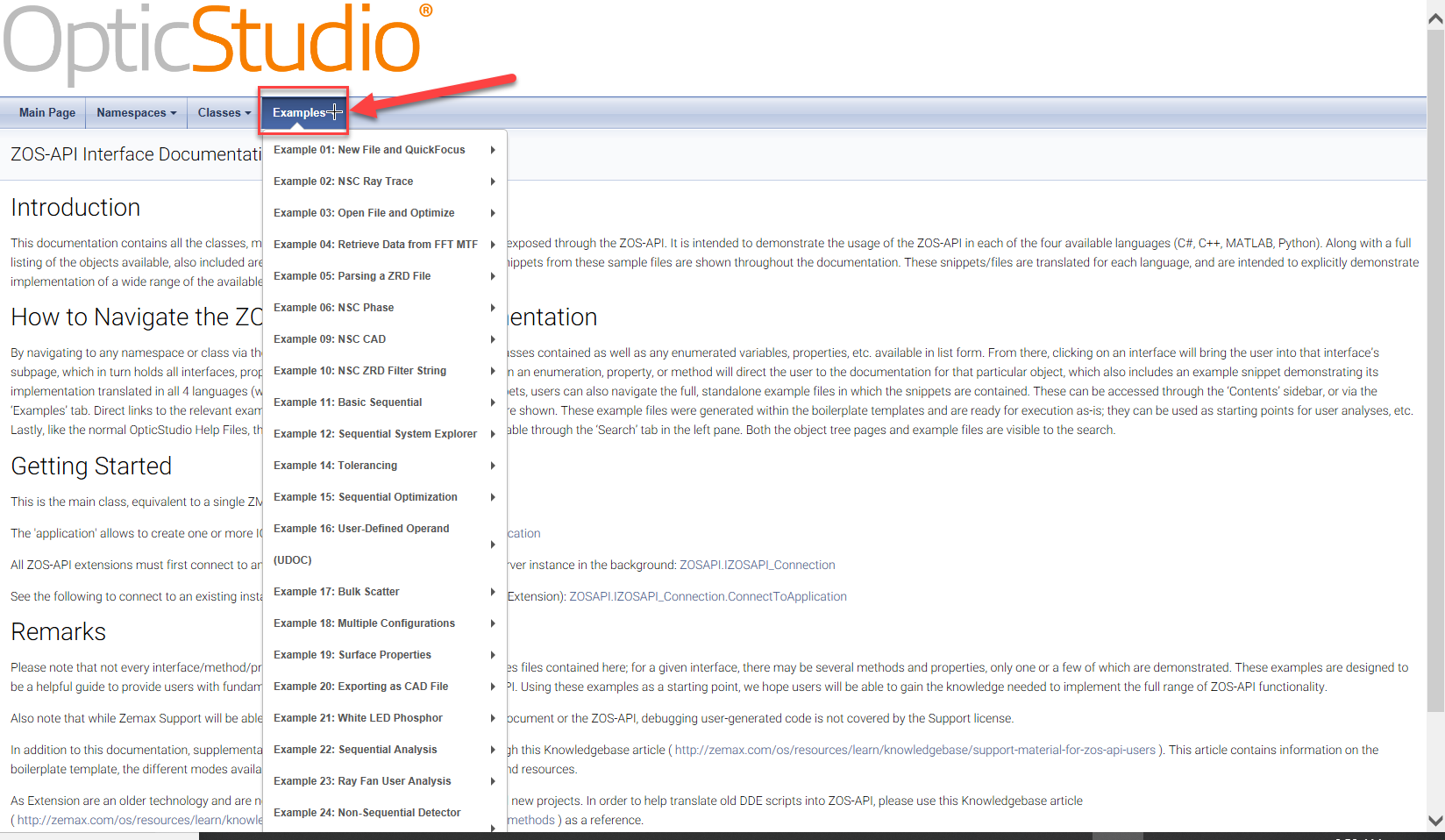Select Example 04: Retrieve Data from FFT MTF
Image resolution: width=1445 pixels, height=840 pixels.
pyautogui.click(x=385, y=245)
